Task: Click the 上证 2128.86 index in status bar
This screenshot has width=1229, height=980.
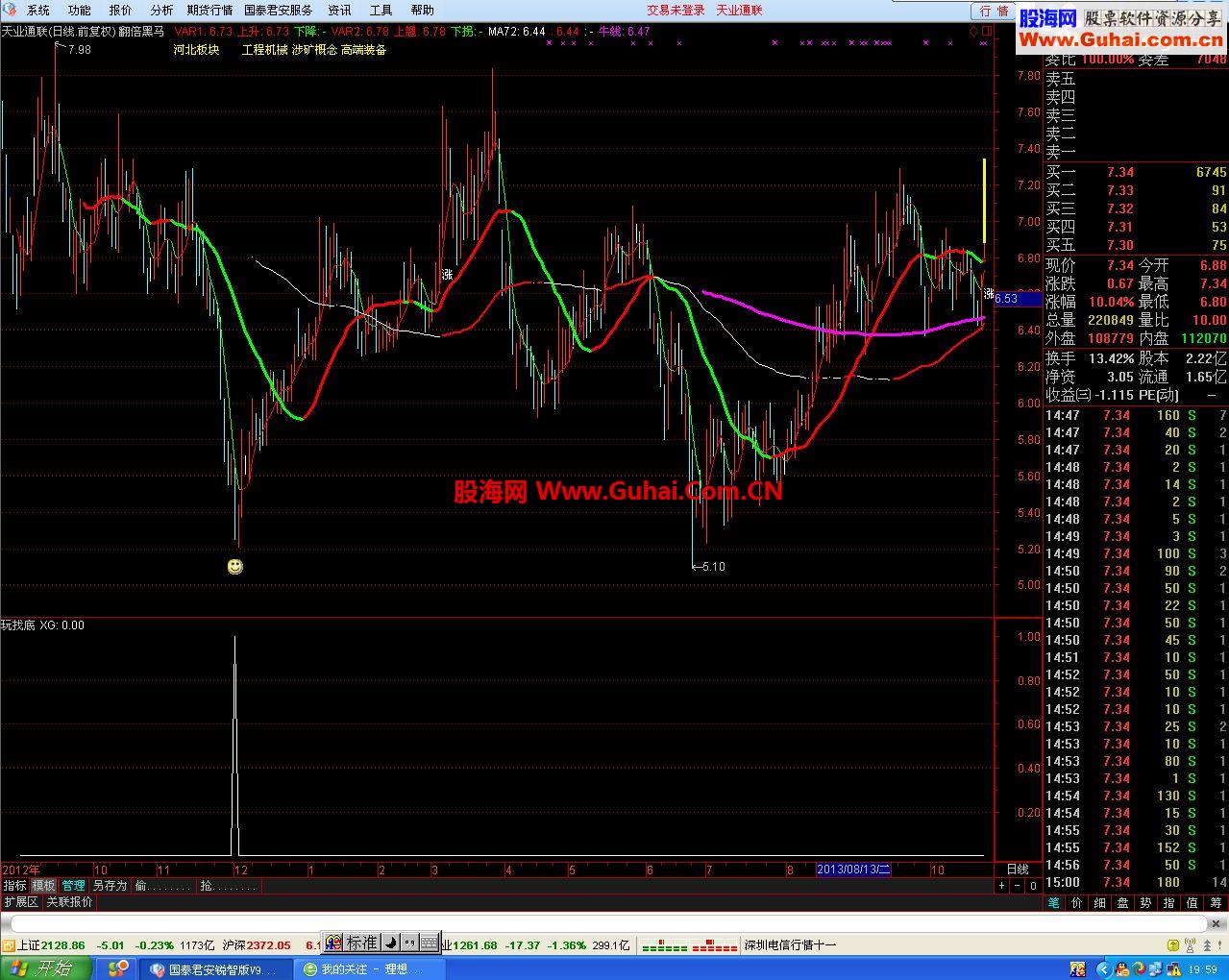Action: [51, 945]
